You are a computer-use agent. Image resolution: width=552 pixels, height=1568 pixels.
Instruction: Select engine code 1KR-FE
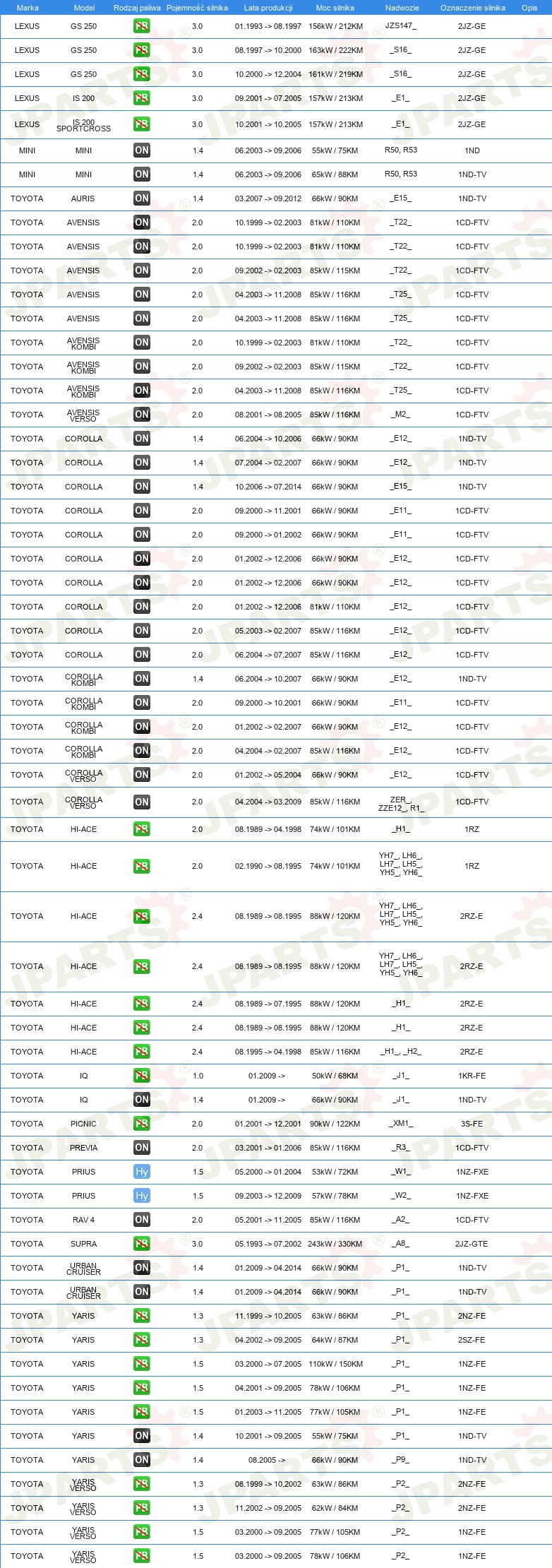472,1076
